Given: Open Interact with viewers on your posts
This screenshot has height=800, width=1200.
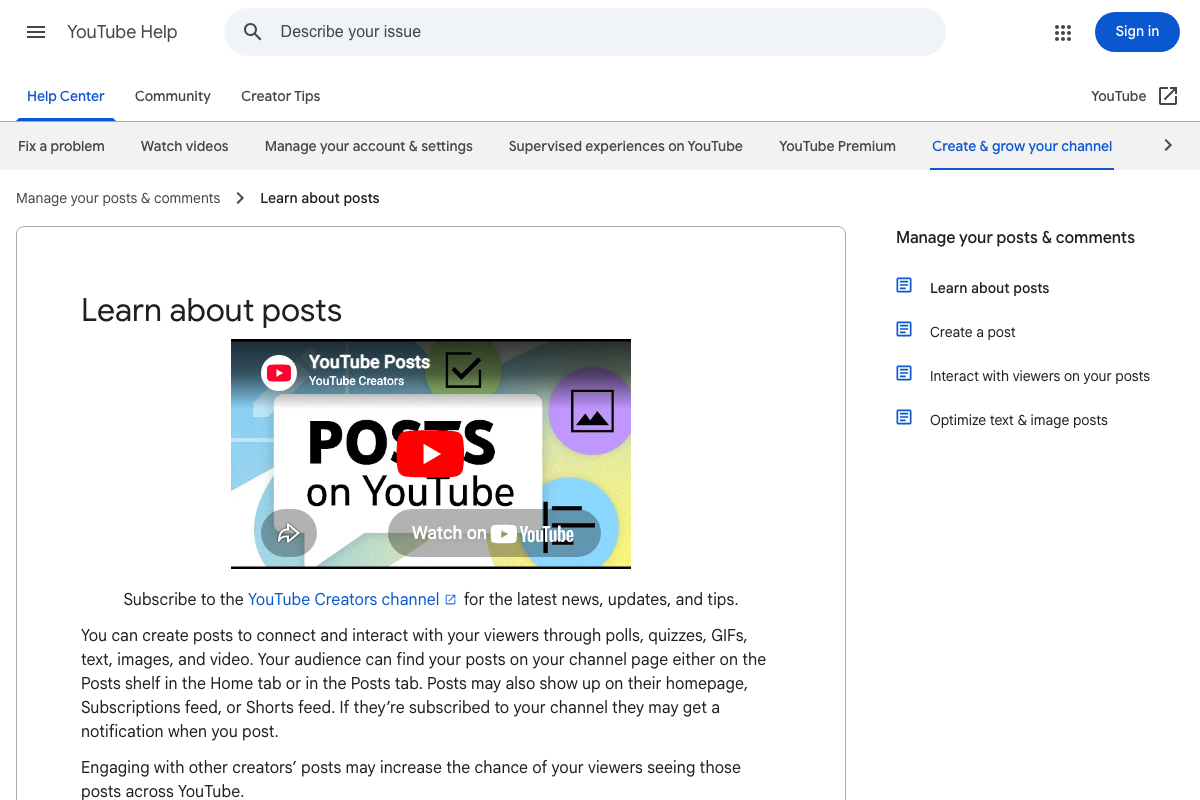Looking at the screenshot, I should point(1040,376).
